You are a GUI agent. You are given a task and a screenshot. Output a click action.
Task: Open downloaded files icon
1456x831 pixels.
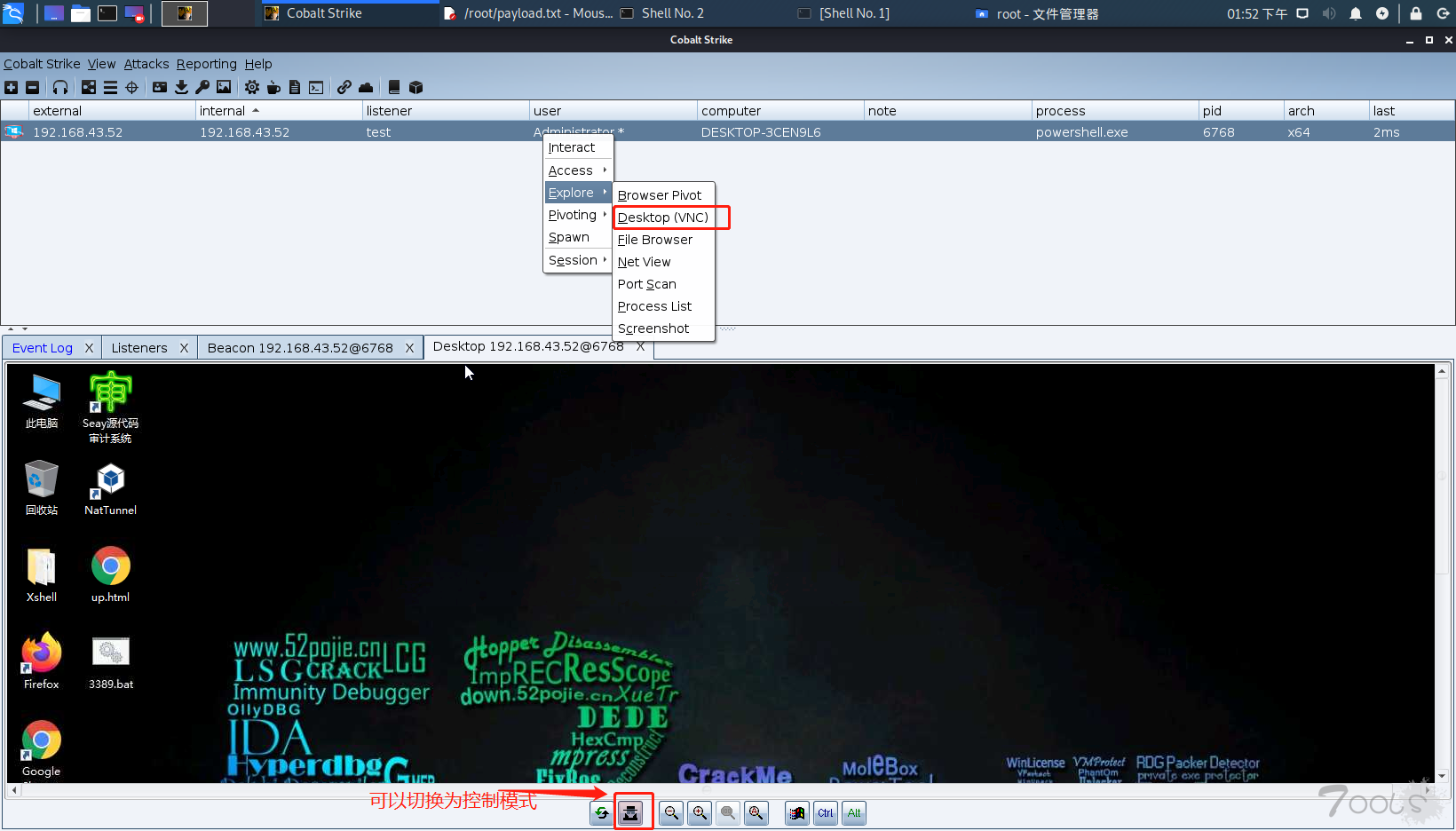pos(181,87)
